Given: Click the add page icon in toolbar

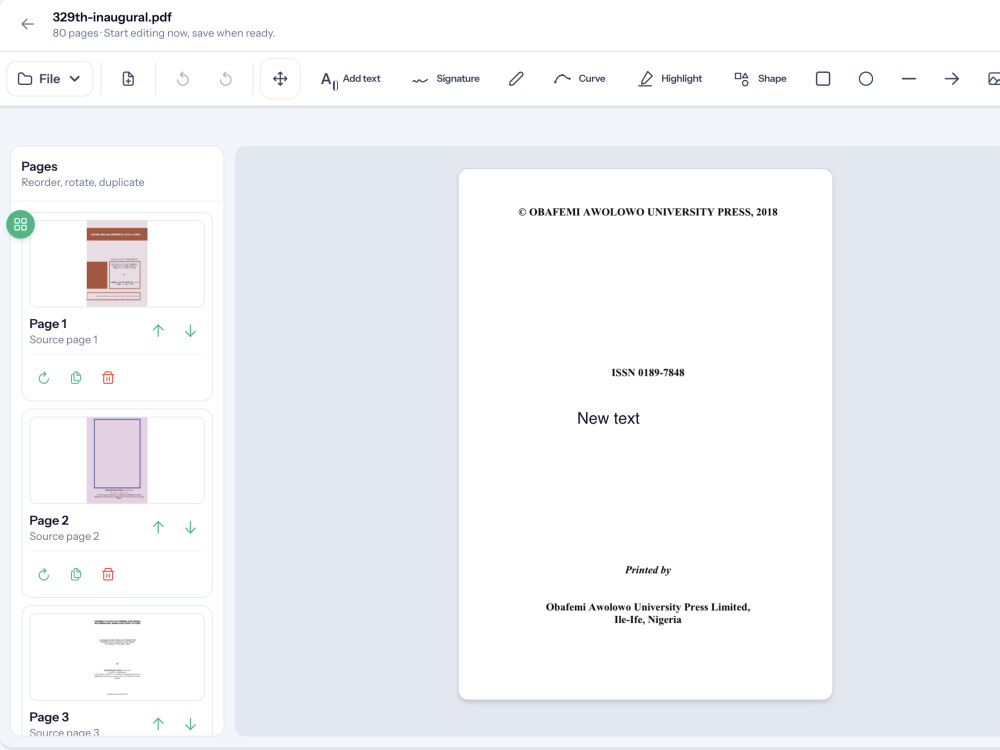Looking at the screenshot, I should point(128,79).
